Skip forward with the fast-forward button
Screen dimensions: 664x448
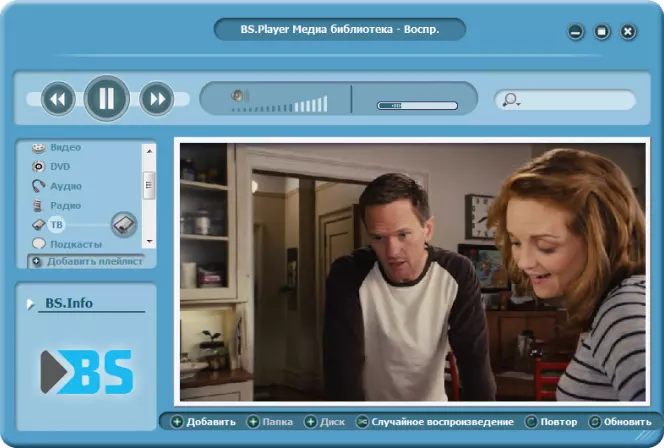pyautogui.click(x=157, y=99)
